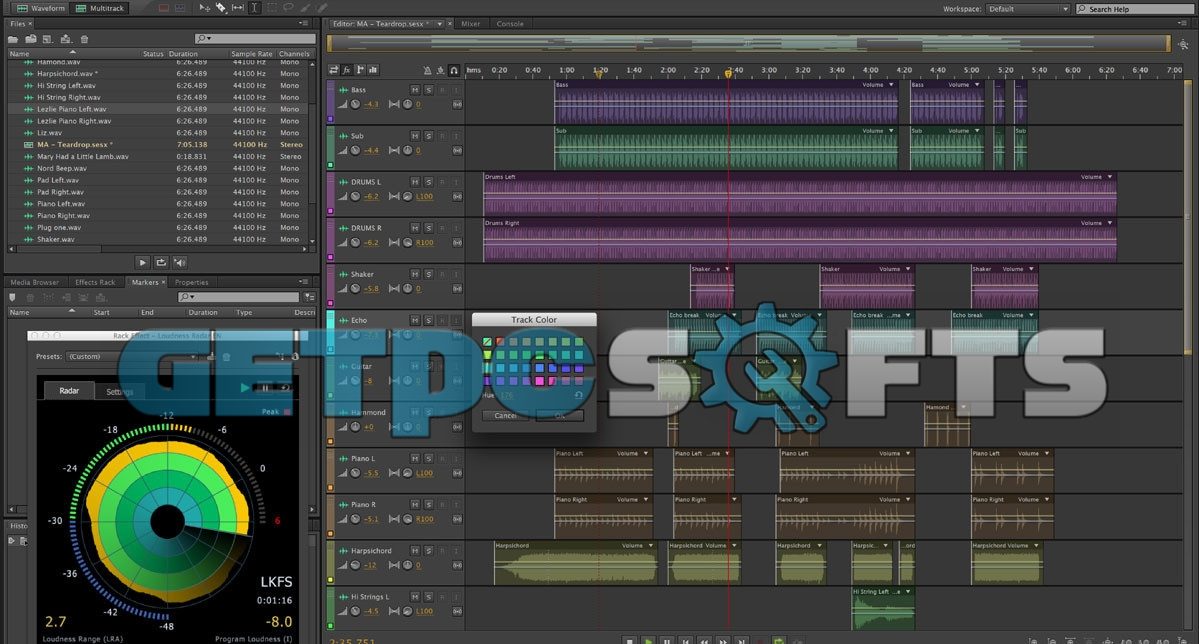Select the Move tool in top toolbar
The image size is (1199, 644).
pos(204,8)
